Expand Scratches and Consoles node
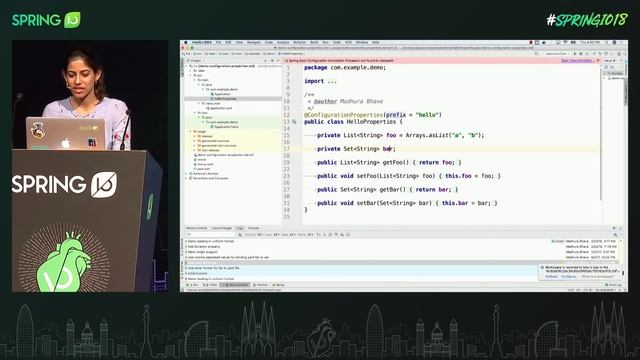640x360 pixels. (186, 178)
